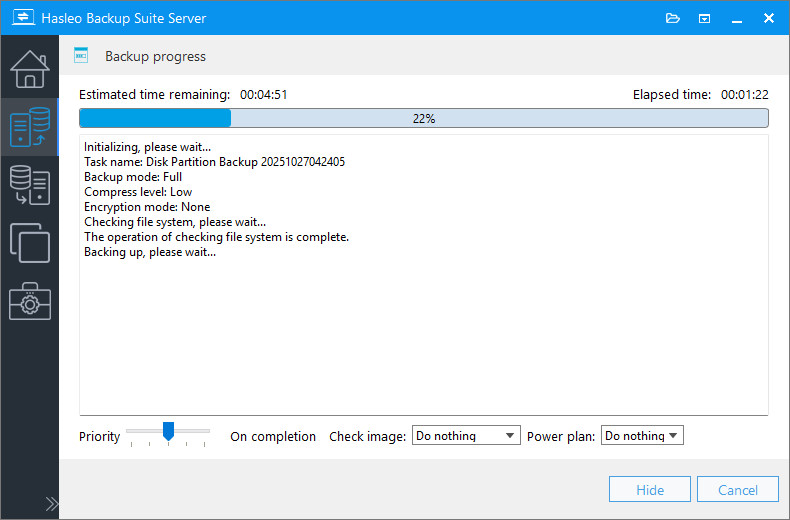Click the elapsed time value 00:01:22
790x520 pixels.
pos(745,95)
